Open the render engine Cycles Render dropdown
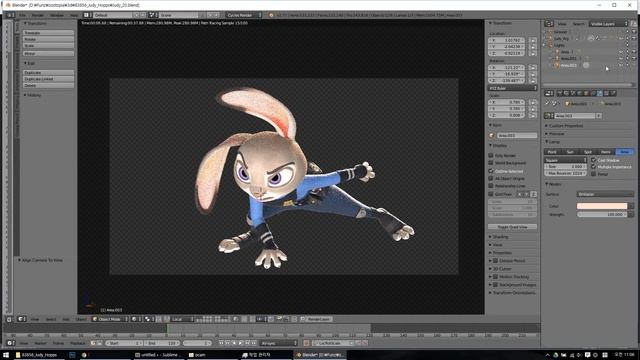 tap(243, 15)
